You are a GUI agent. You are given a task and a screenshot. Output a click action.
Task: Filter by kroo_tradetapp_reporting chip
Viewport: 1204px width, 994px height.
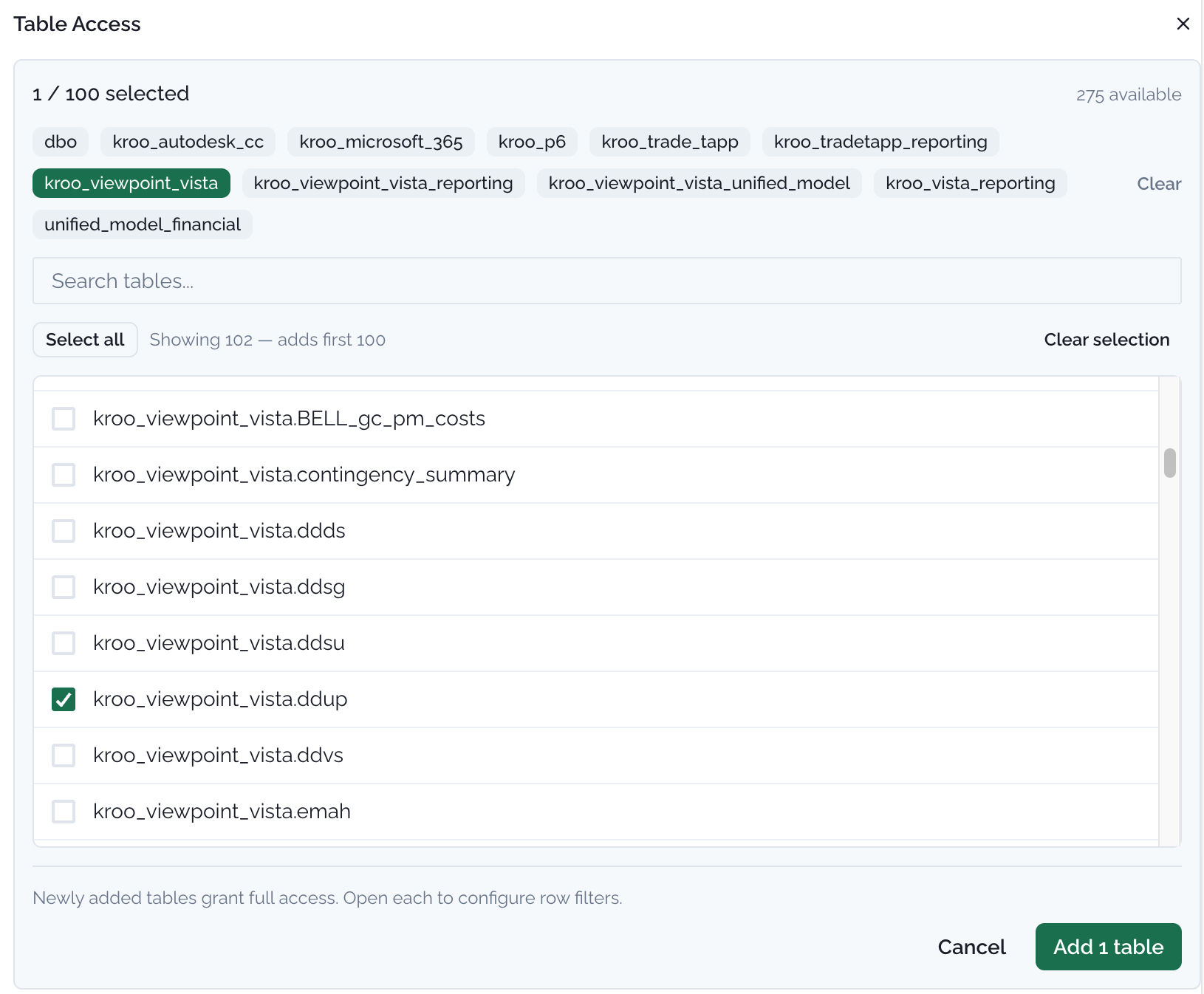coord(880,142)
